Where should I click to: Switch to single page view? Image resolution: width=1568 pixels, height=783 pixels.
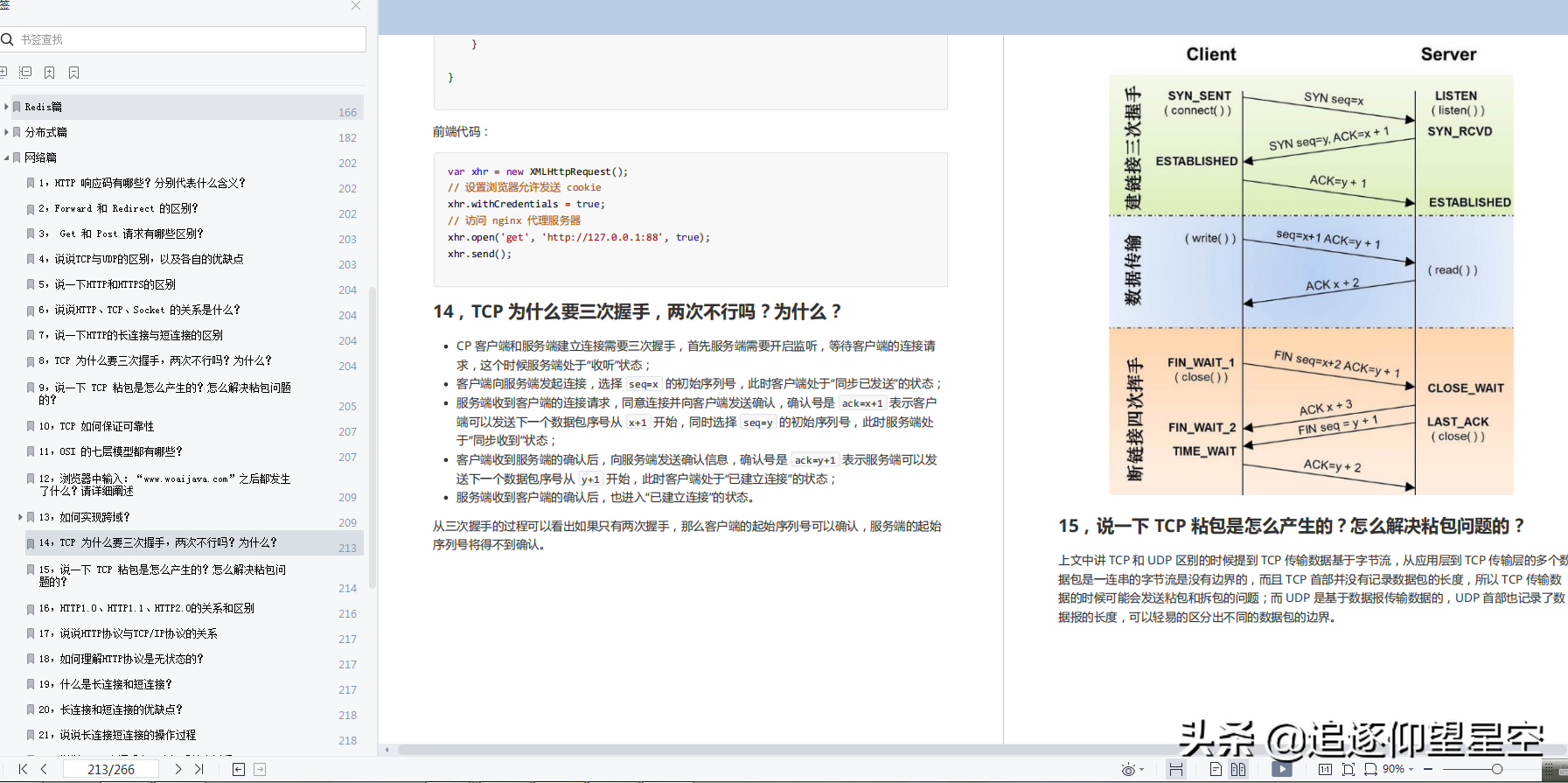(1216, 769)
